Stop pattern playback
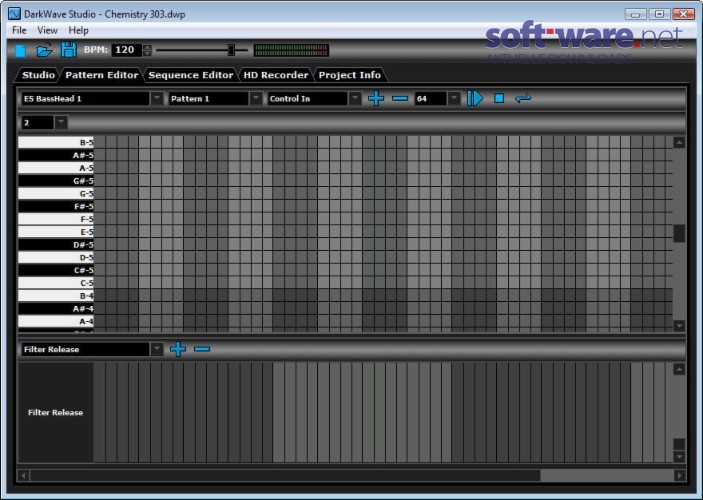This screenshot has height=500, width=703. click(x=499, y=98)
